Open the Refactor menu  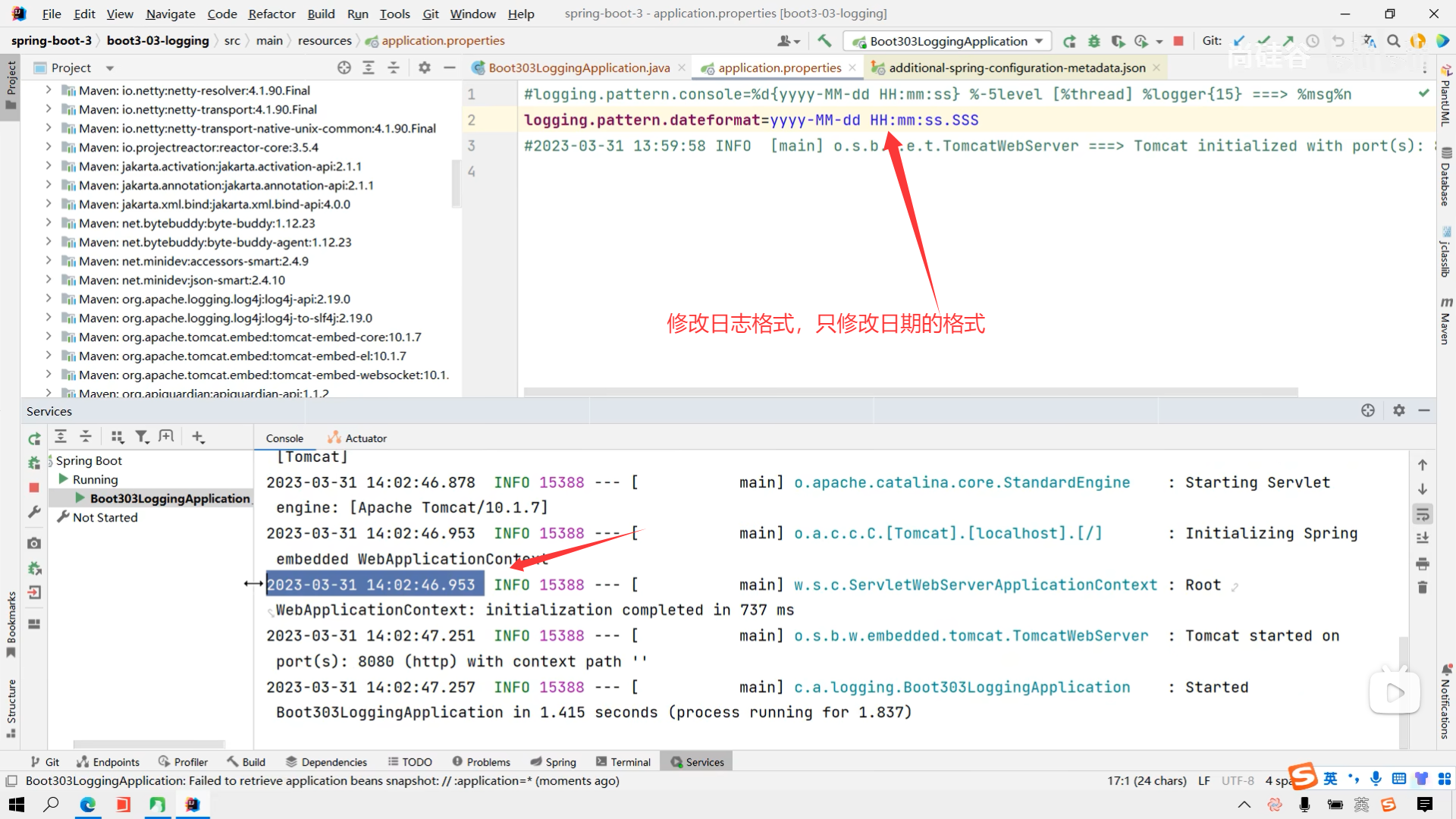click(271, 14)
